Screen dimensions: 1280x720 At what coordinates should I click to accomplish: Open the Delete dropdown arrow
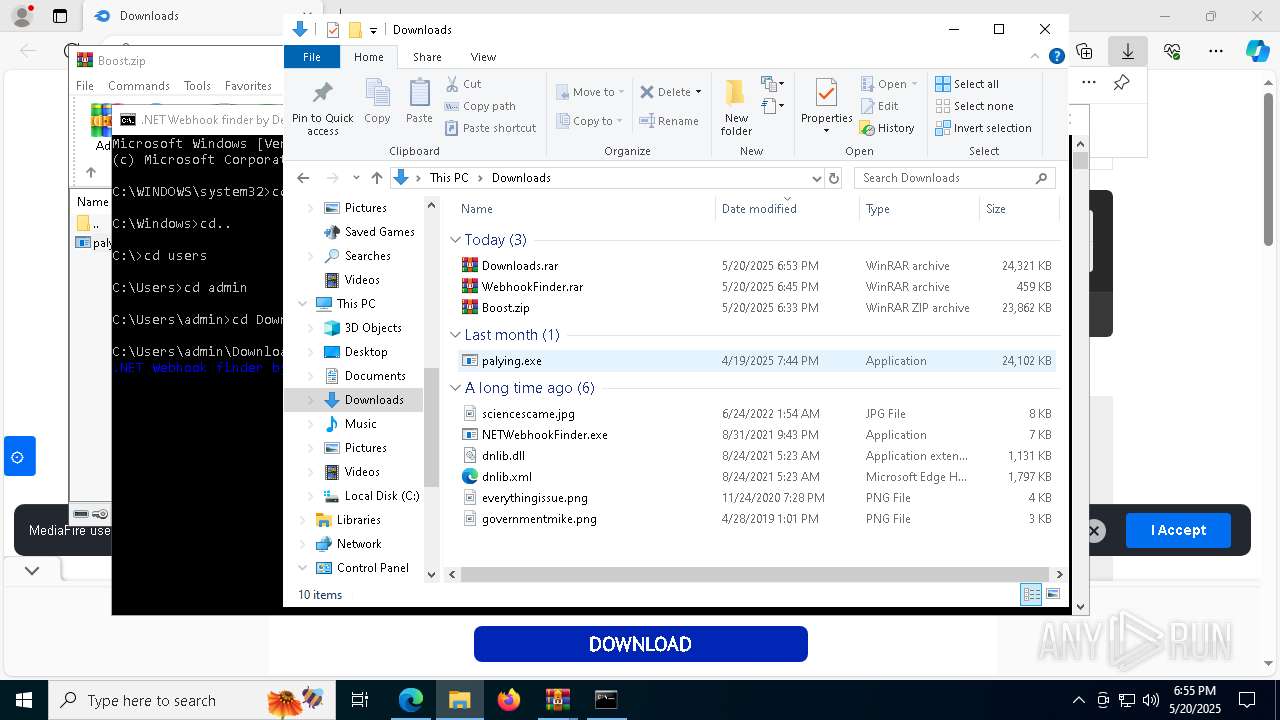click(x=698, y=92)
